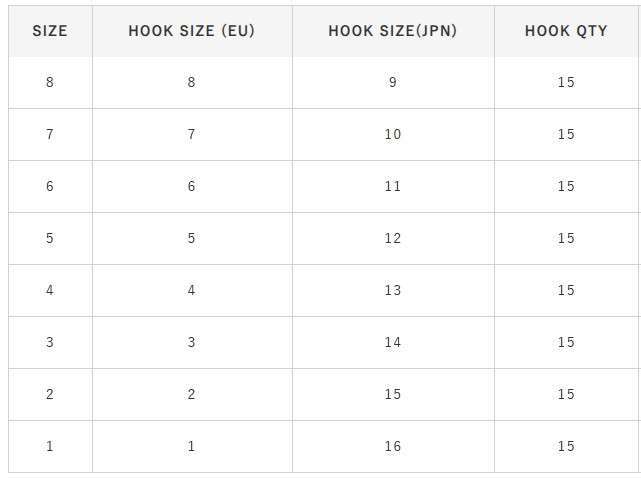
Task: Click EU hook size 1 cell
Action: [x=192, y=446]
